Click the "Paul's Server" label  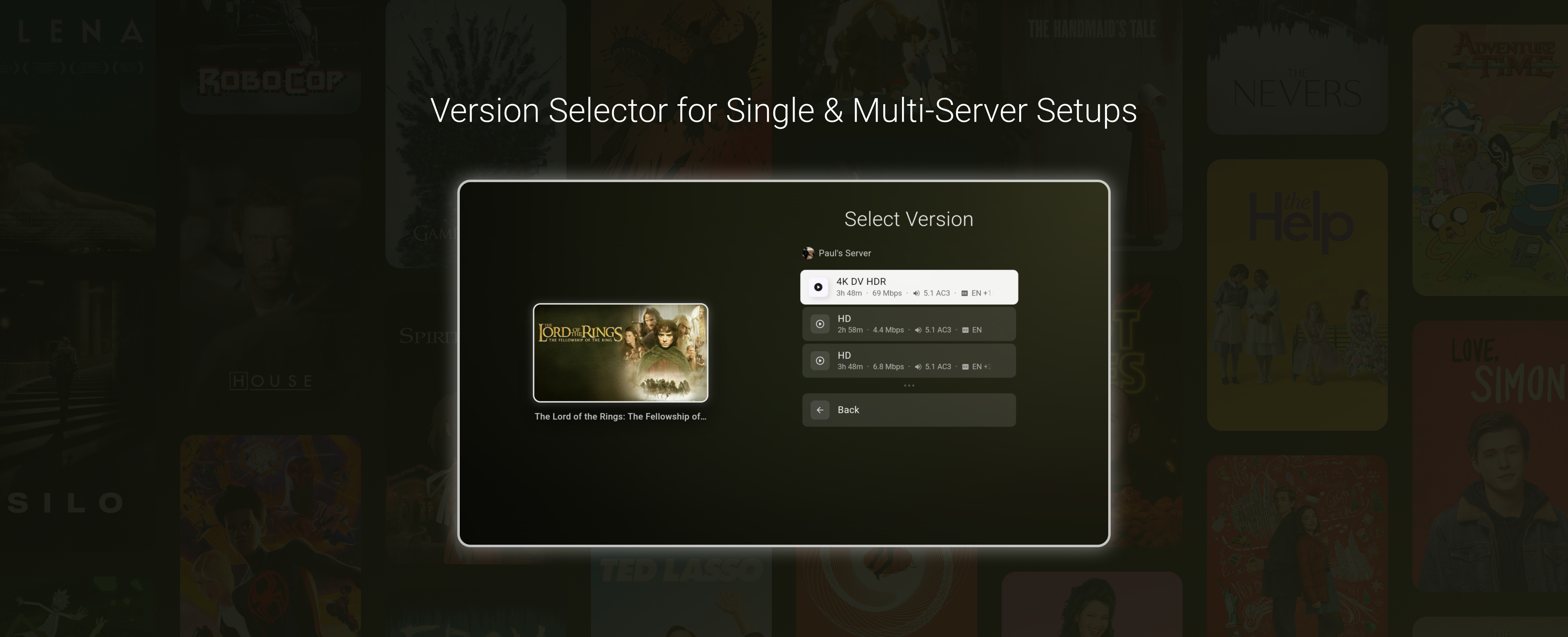coord(844,253)
